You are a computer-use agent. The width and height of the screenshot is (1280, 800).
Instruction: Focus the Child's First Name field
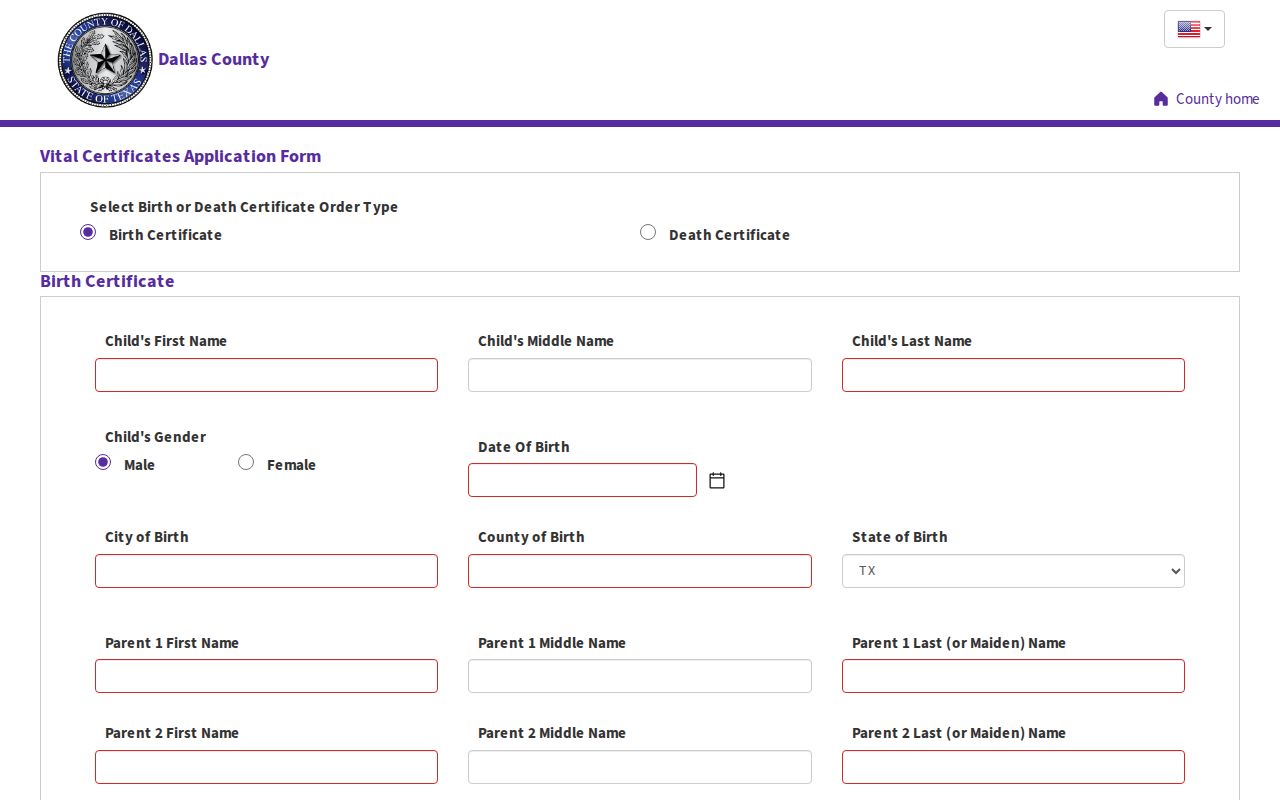click(x=266, y=375)
